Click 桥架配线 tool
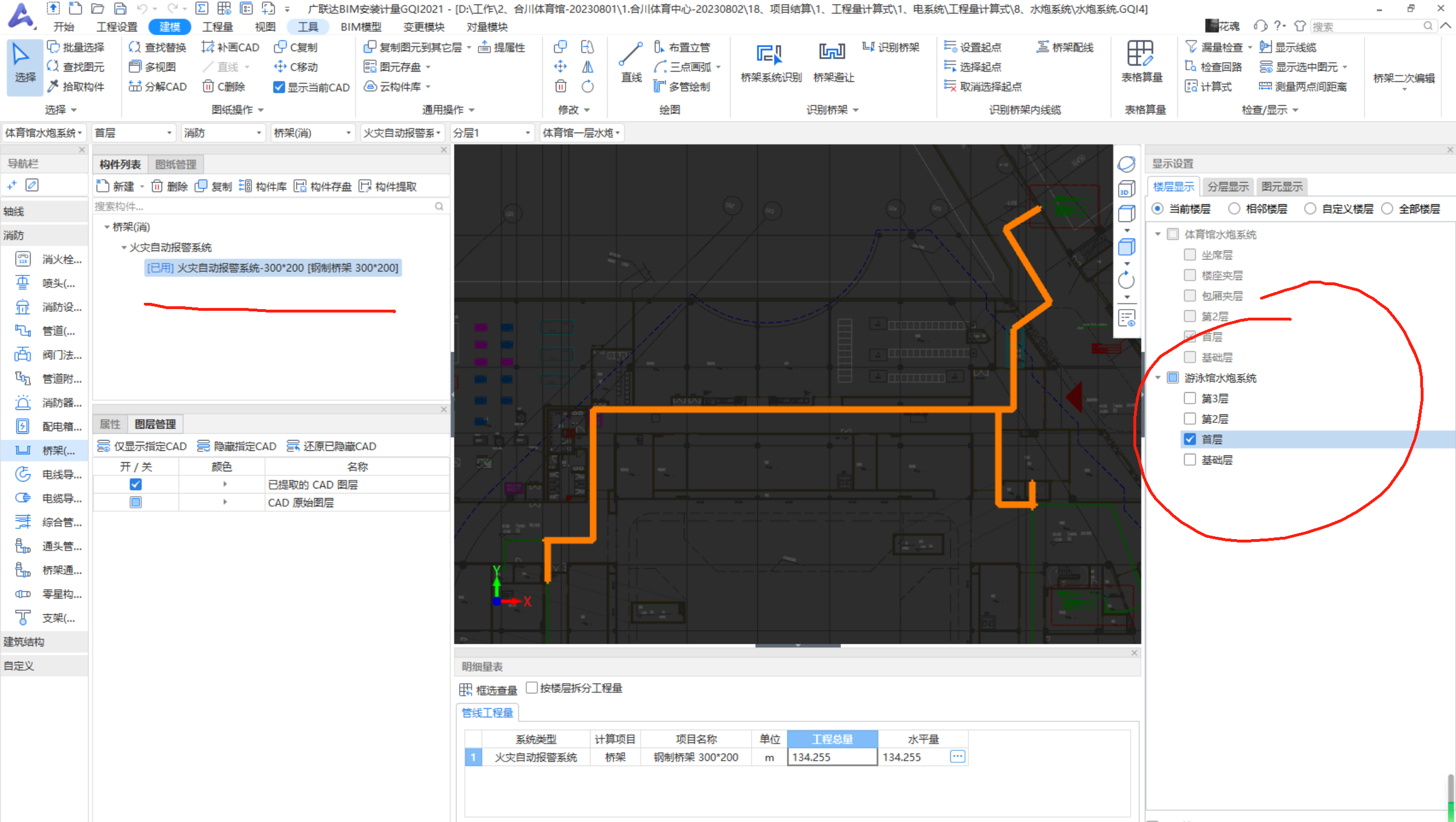The image size is (1456, 822). (x=1065, y=47)
